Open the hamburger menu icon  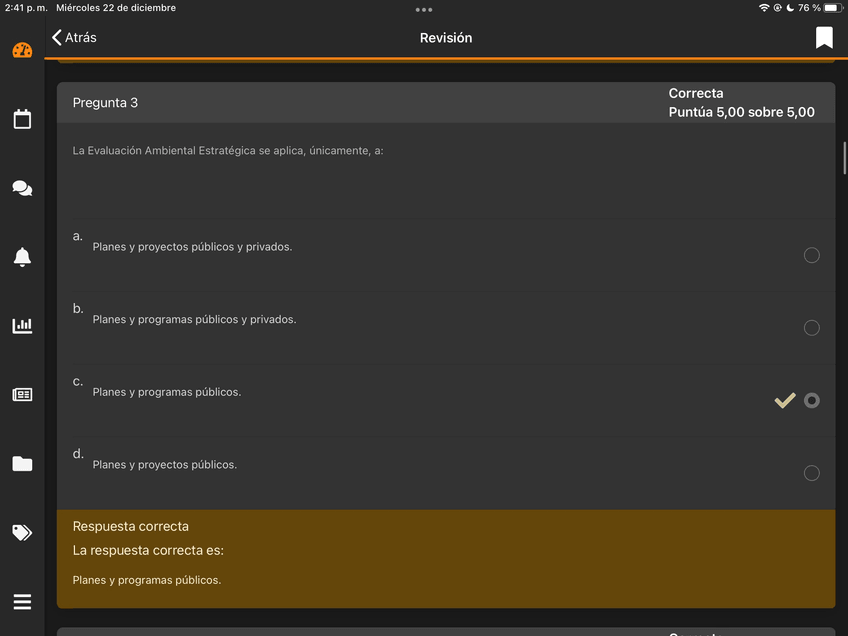(22, 601)
